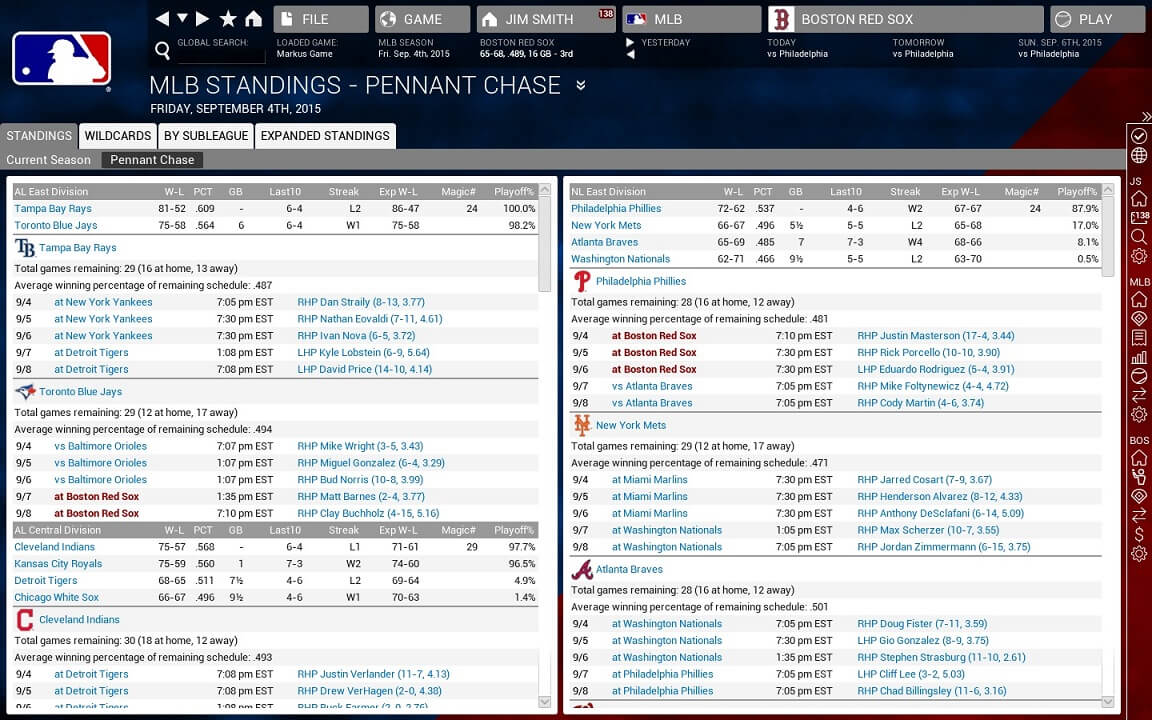Switch to the Wildcards tab
Image resolution: width=1152 pixels, height=720 pixels.
(117, 136)
